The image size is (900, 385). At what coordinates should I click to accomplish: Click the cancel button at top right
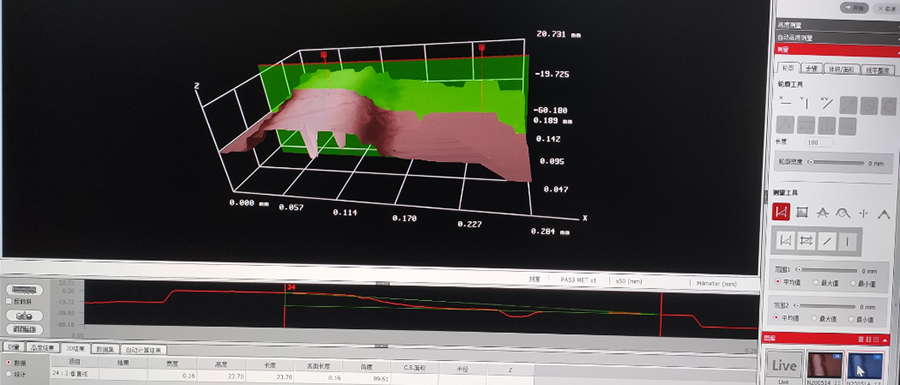tap(887, 8)
